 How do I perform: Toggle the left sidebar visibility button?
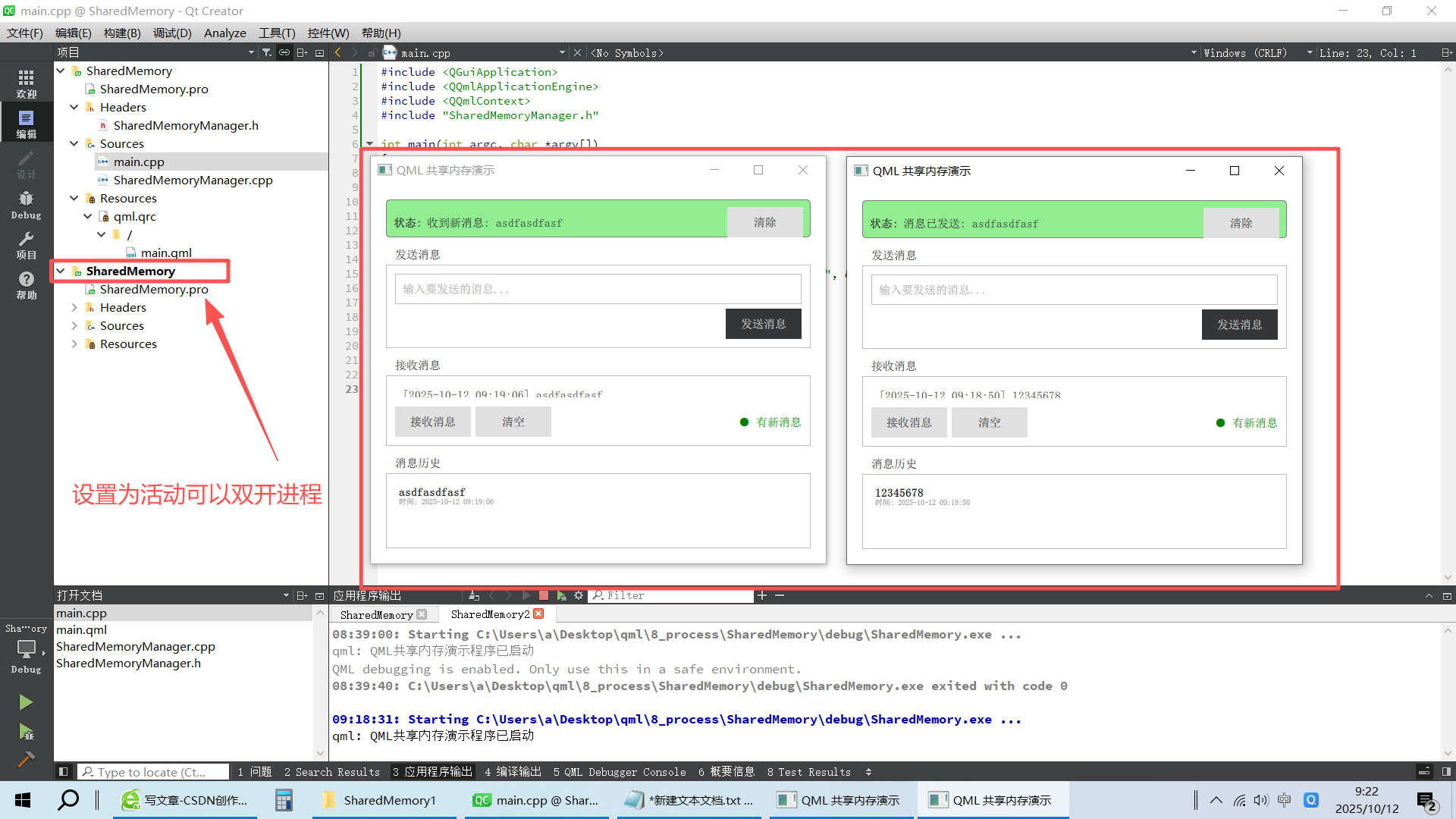coord(64,772)
